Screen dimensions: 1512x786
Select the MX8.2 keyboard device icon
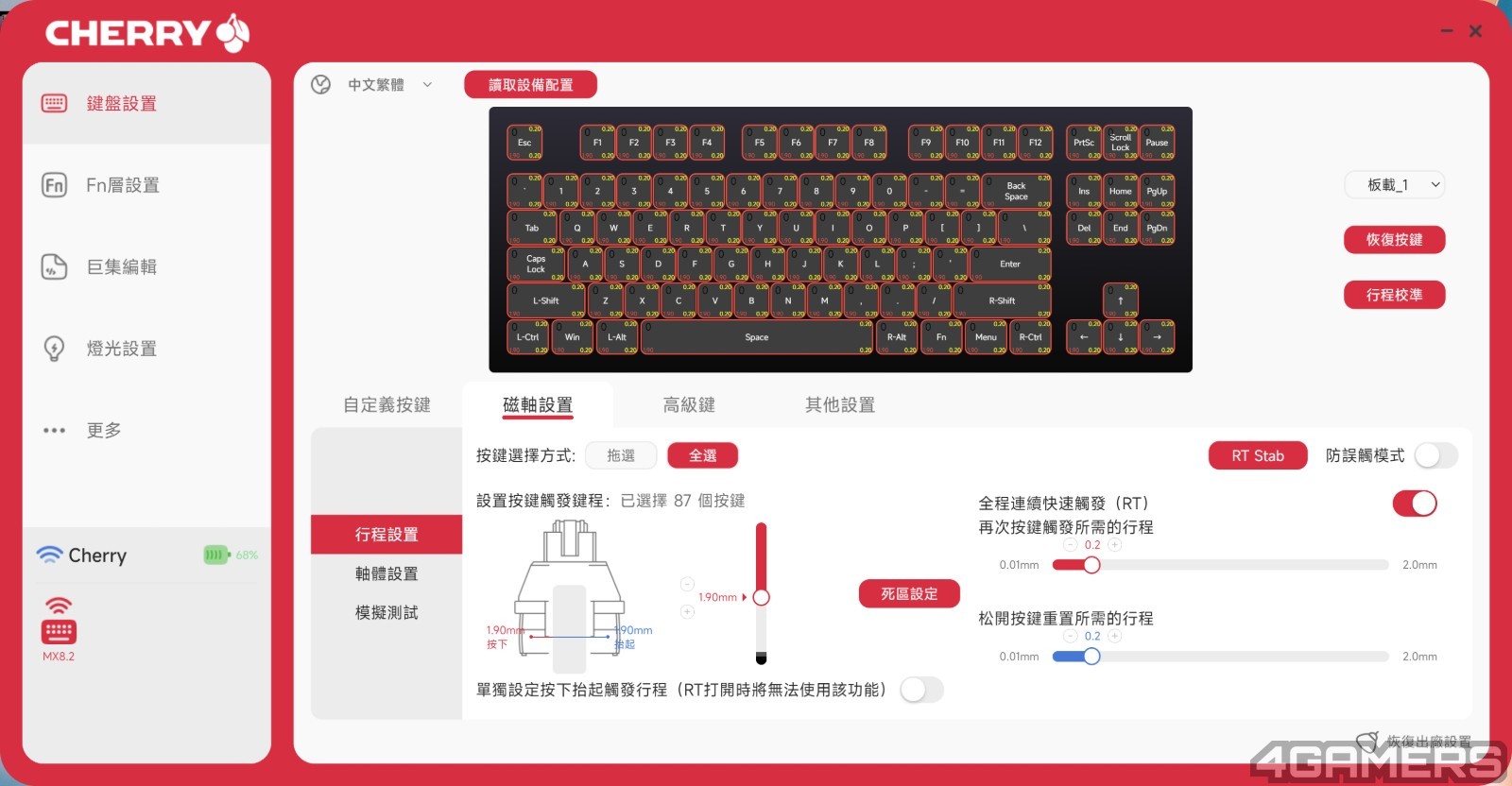[59, 630]
